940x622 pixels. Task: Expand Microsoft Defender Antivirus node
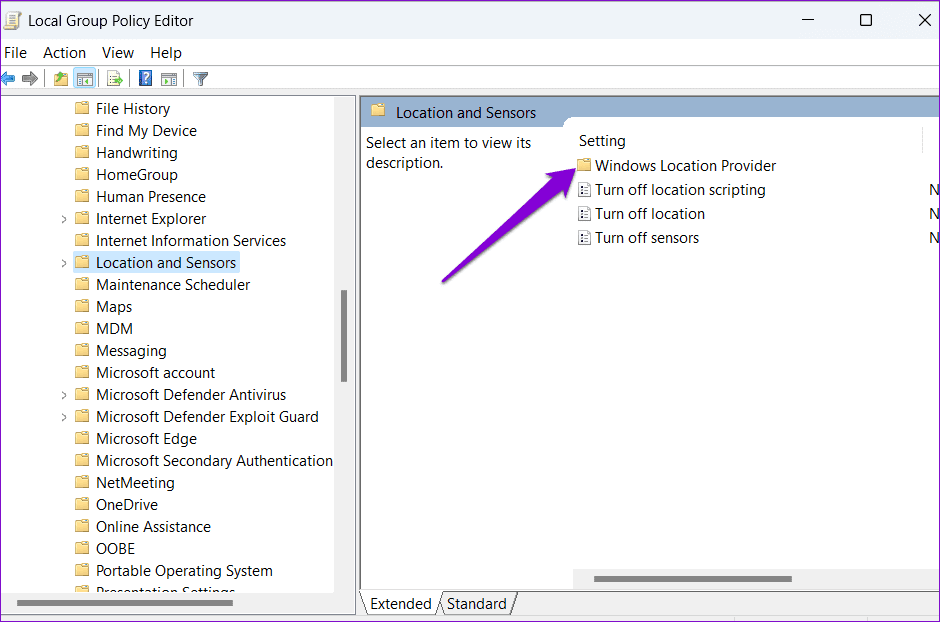[x=64, y=395]
